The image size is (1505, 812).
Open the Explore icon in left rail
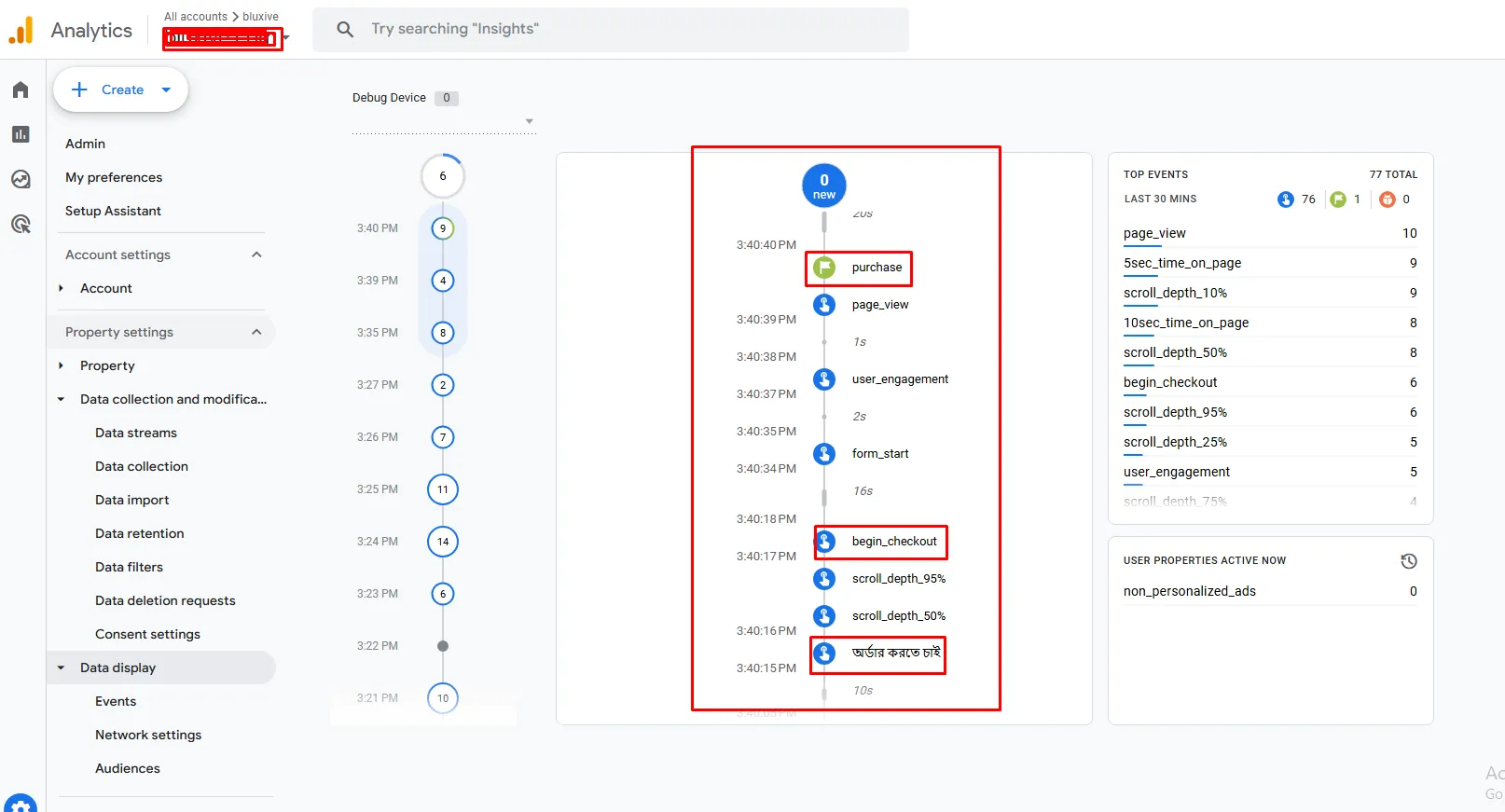pyautogui.click(x=21, y=179)
